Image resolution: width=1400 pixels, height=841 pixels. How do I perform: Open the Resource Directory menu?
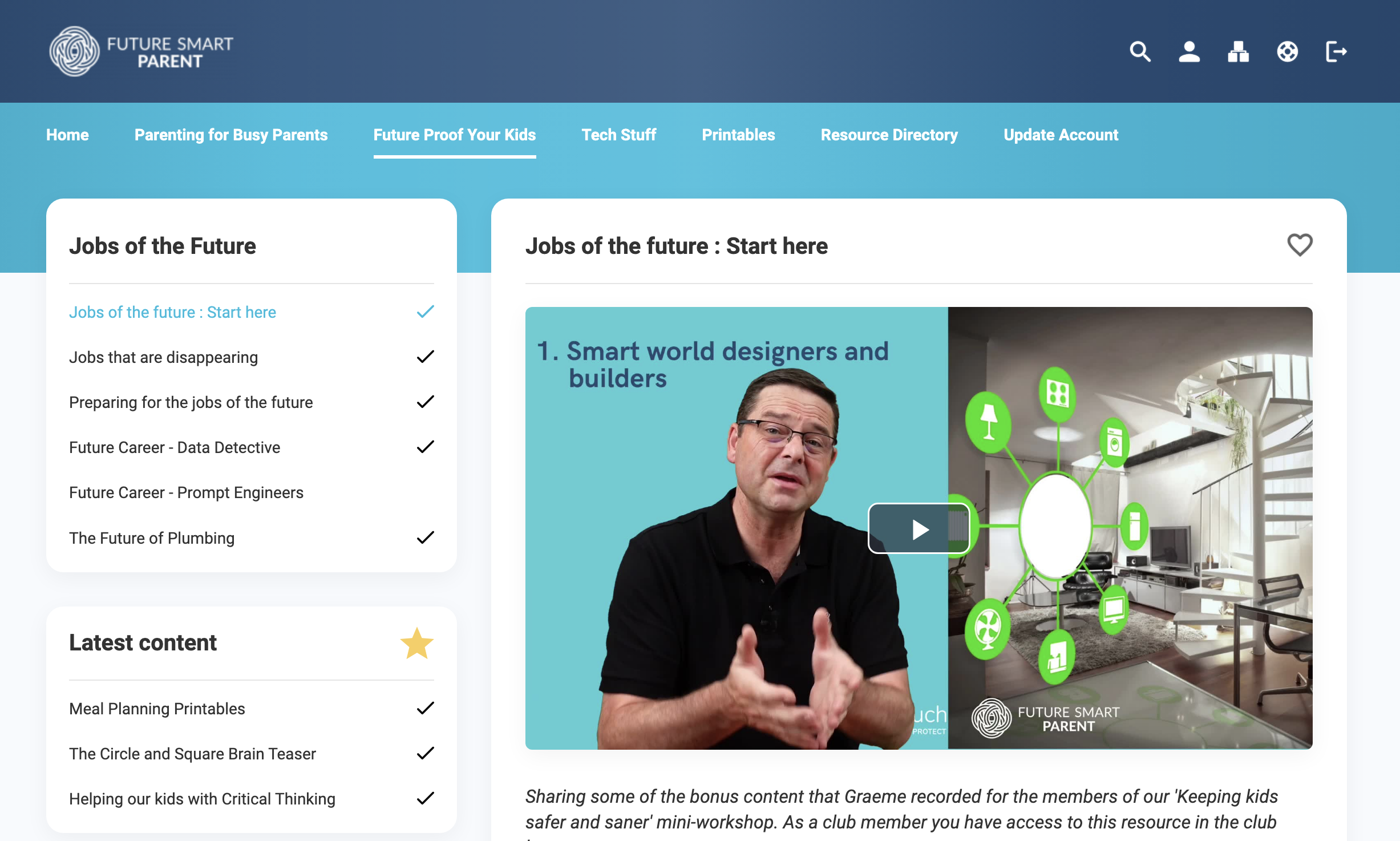pos(889,135)
